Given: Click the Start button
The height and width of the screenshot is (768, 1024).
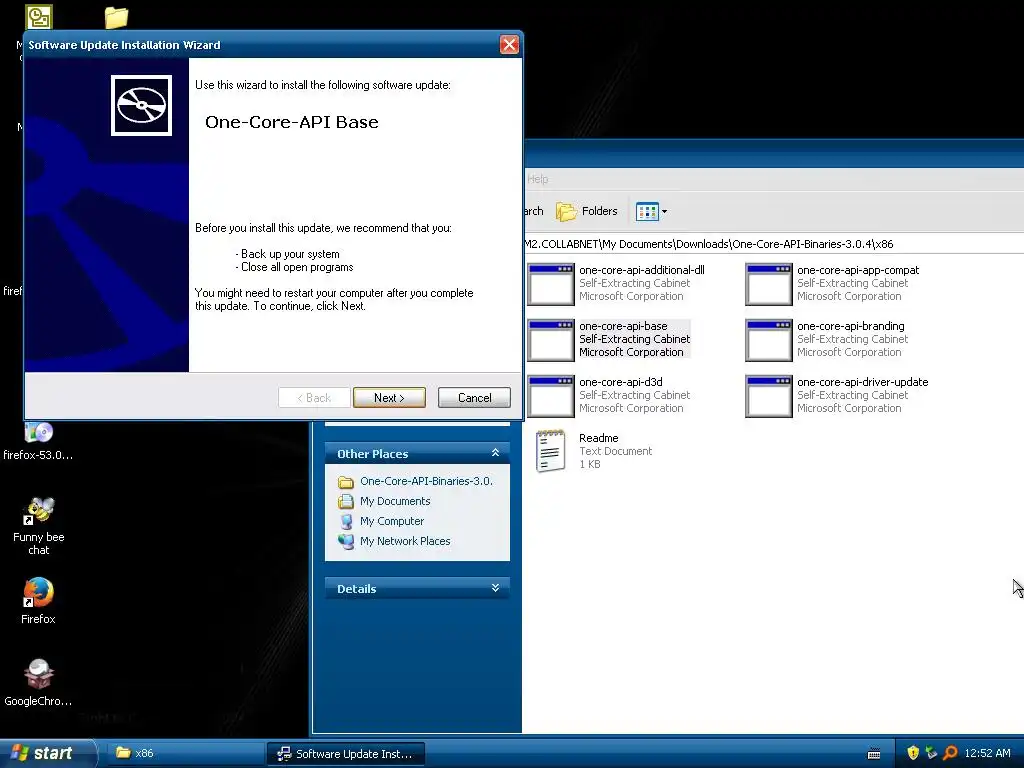Looking at the screenshot, I should coord(47,753).
